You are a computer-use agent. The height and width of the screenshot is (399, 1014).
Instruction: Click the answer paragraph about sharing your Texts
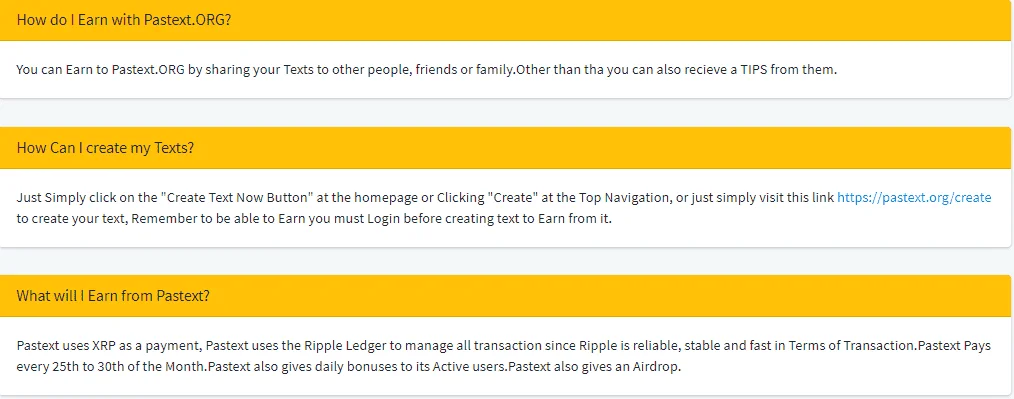427,70
